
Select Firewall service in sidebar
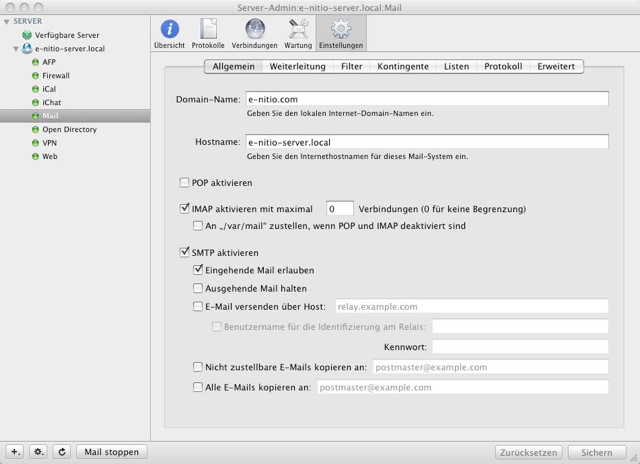coord(58,75)
